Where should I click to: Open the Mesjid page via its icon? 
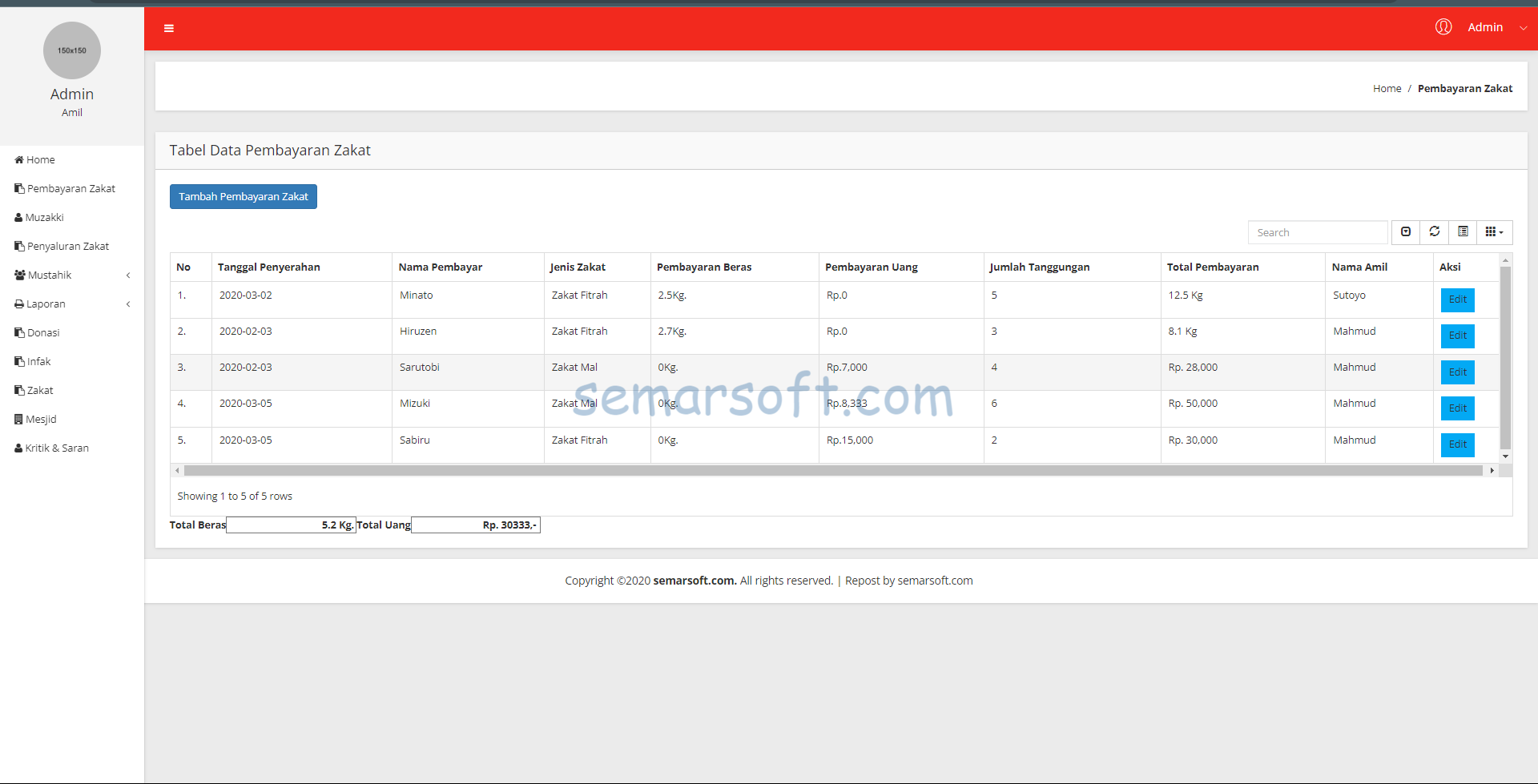pos(18,419)
